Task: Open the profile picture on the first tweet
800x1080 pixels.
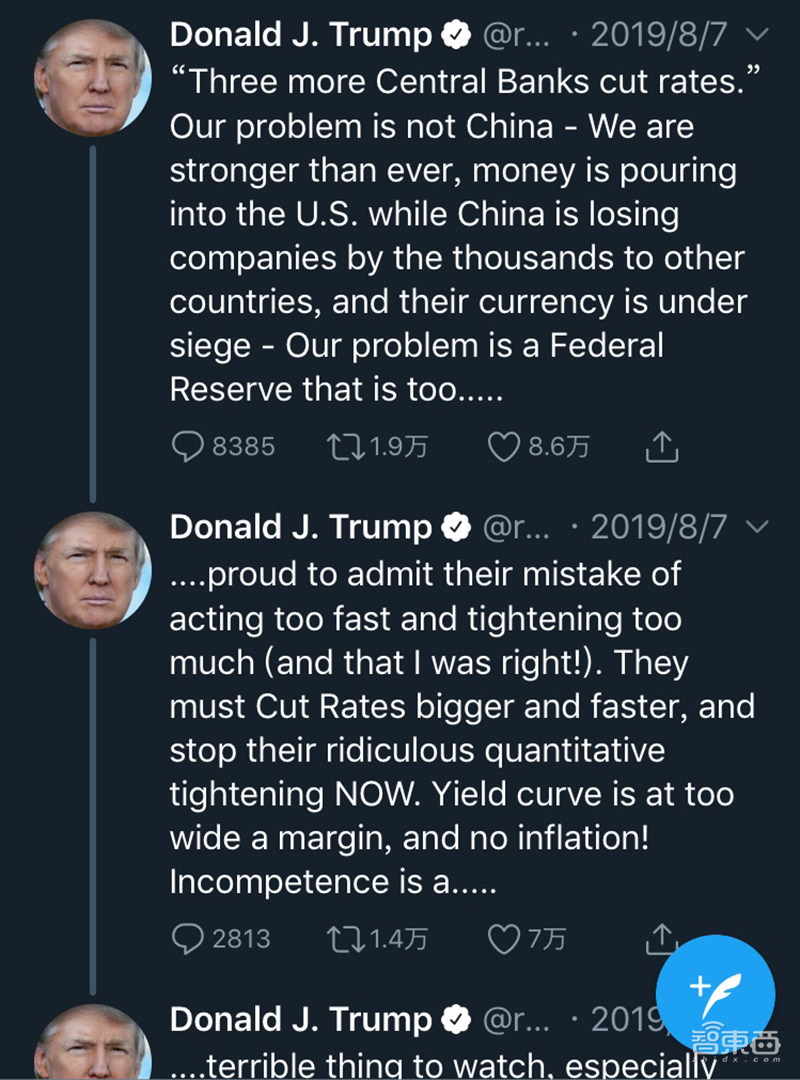Action: (92, 77)
